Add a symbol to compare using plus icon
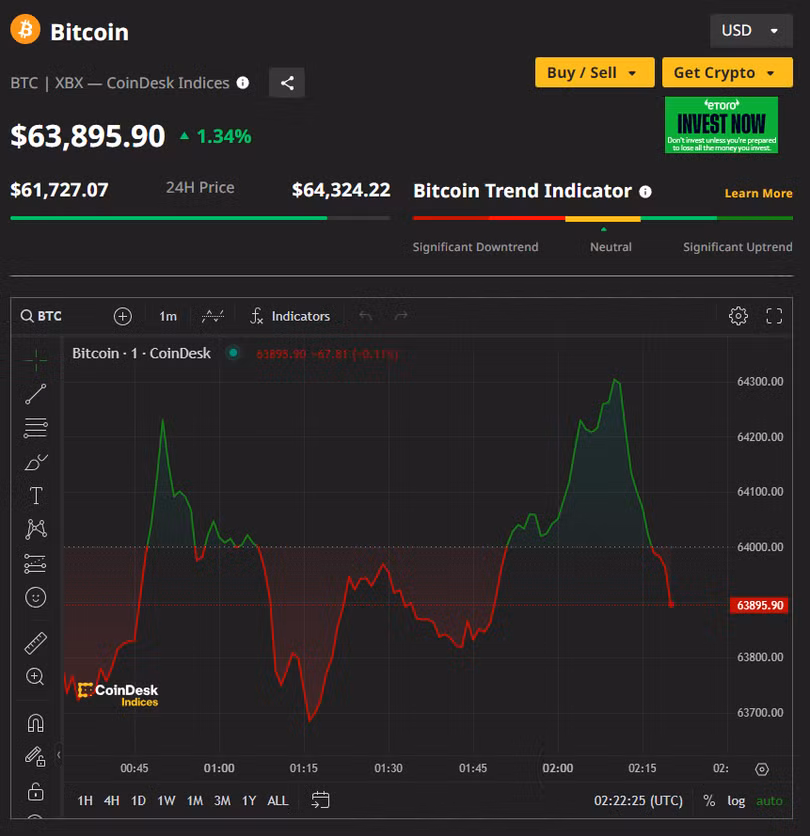Screen dimensions: 810x836 coord(123,316)
